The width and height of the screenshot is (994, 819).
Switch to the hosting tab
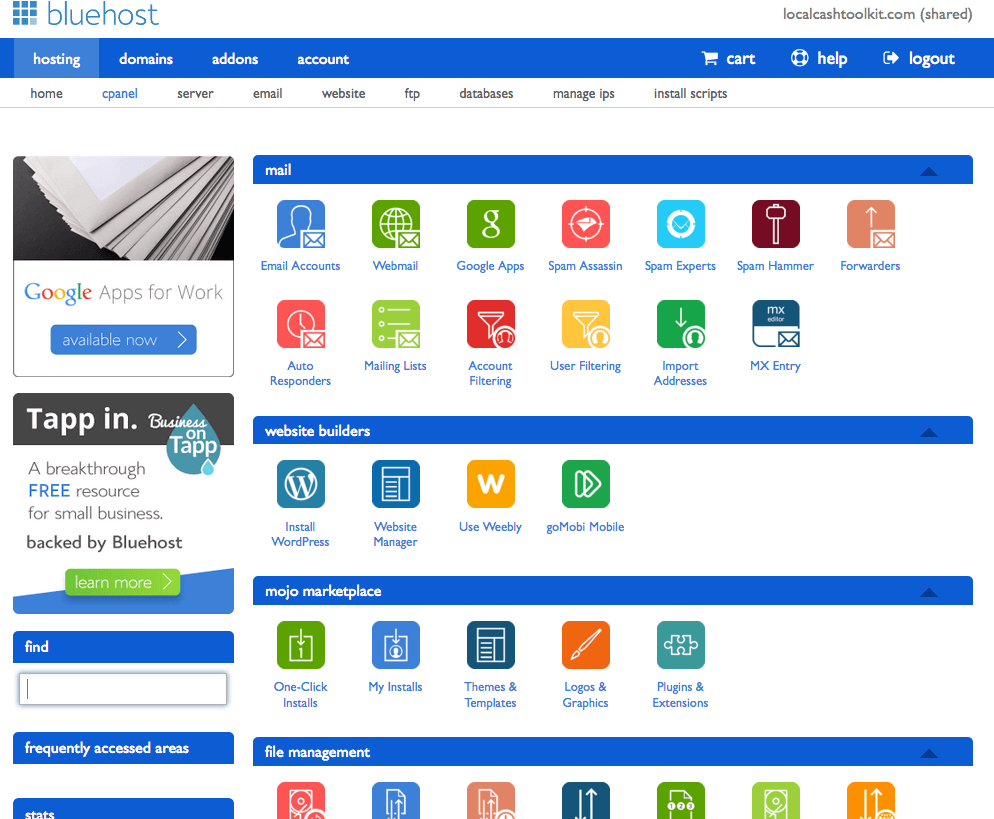pyautogui.click(x=56, y=59)
